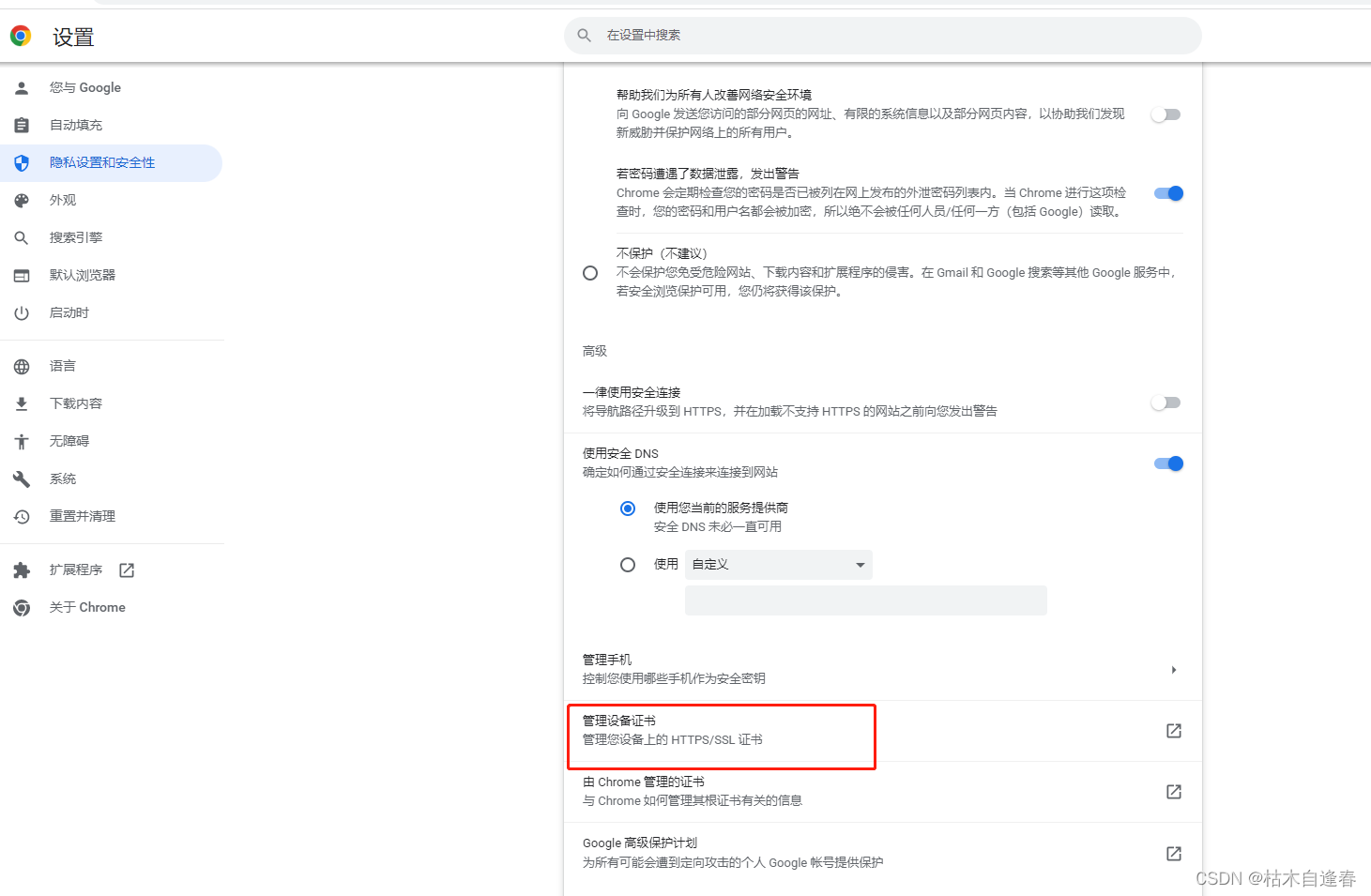Click the Google 高级保护计划 row title
Screen dimensions: 1371x896
(640, 843)
